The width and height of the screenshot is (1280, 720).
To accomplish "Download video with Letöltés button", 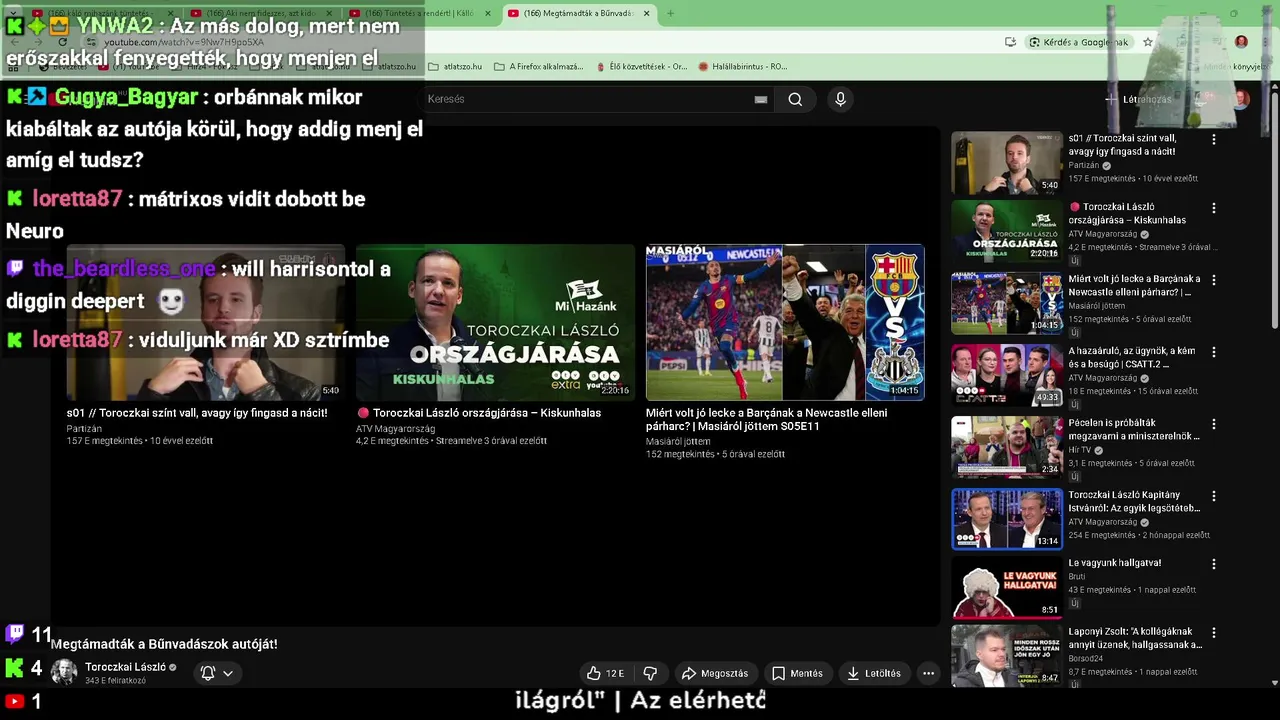I will coord(874,673).
